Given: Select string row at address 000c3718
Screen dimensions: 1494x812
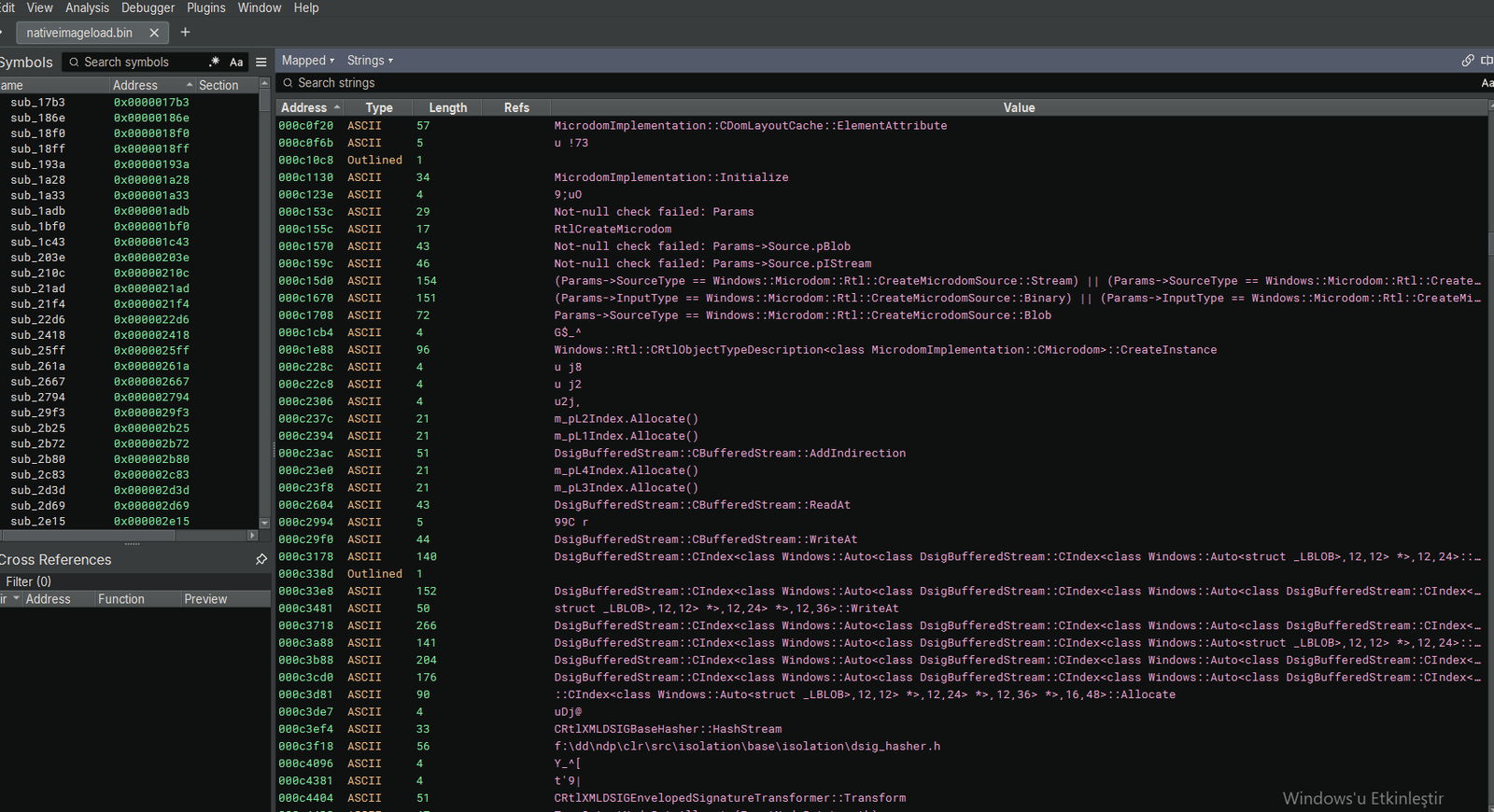Looking at the screenshot, I should [x=881, y=626].
